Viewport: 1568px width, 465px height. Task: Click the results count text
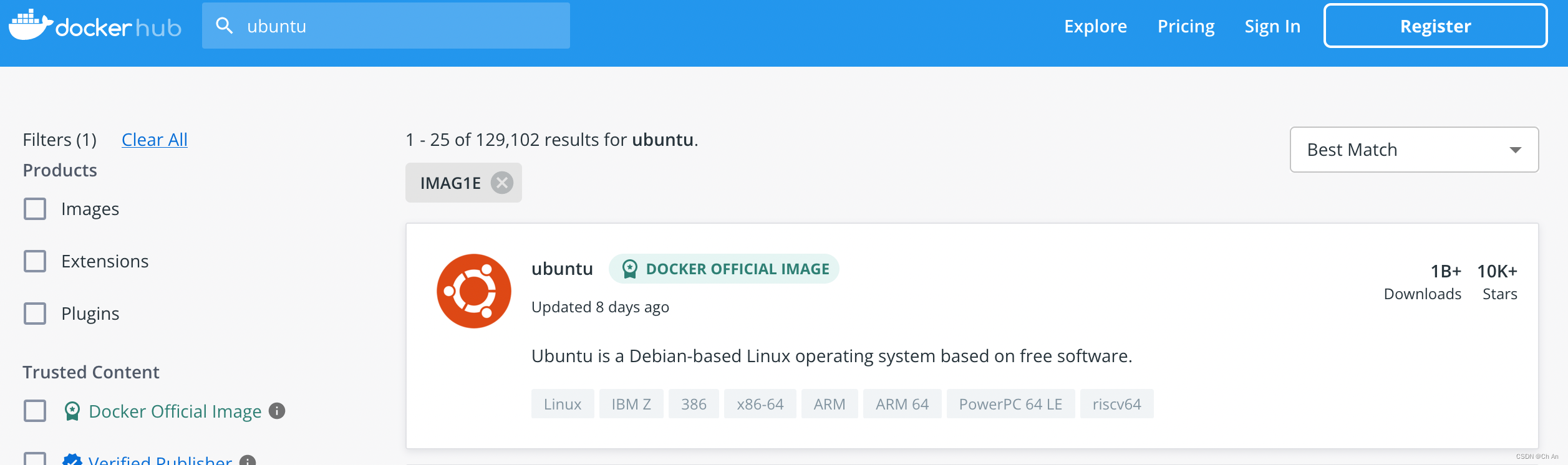(x=552, y=140)
